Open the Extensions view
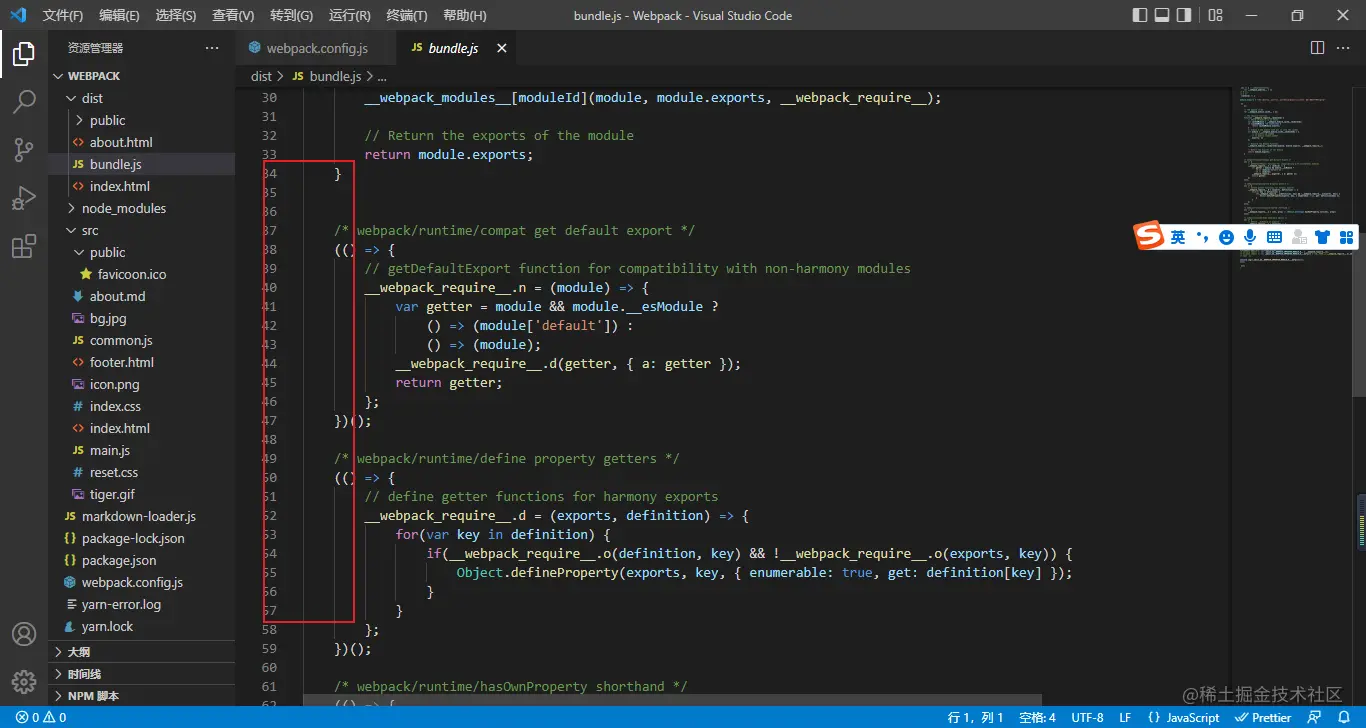The width and height of the screenshot is (1366, 728). coord(24,247)
